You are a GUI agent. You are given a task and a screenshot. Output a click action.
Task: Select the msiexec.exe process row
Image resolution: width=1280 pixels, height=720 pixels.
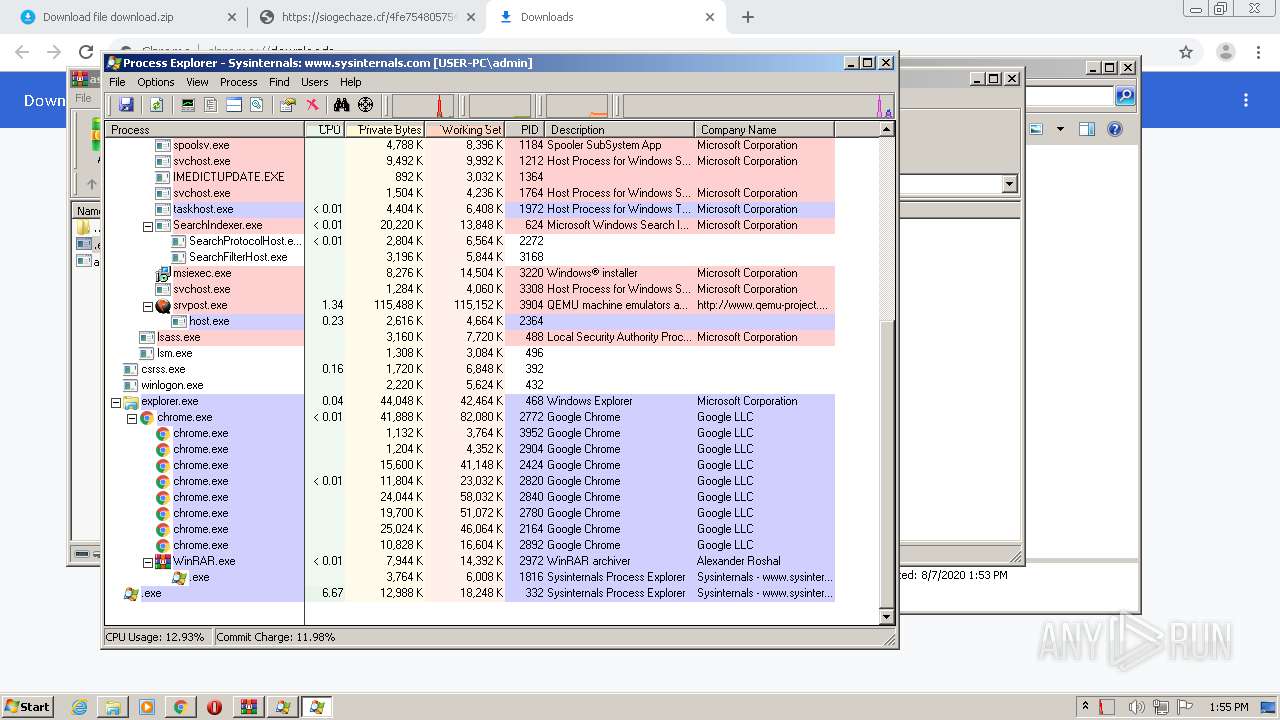tap(470, 273)
